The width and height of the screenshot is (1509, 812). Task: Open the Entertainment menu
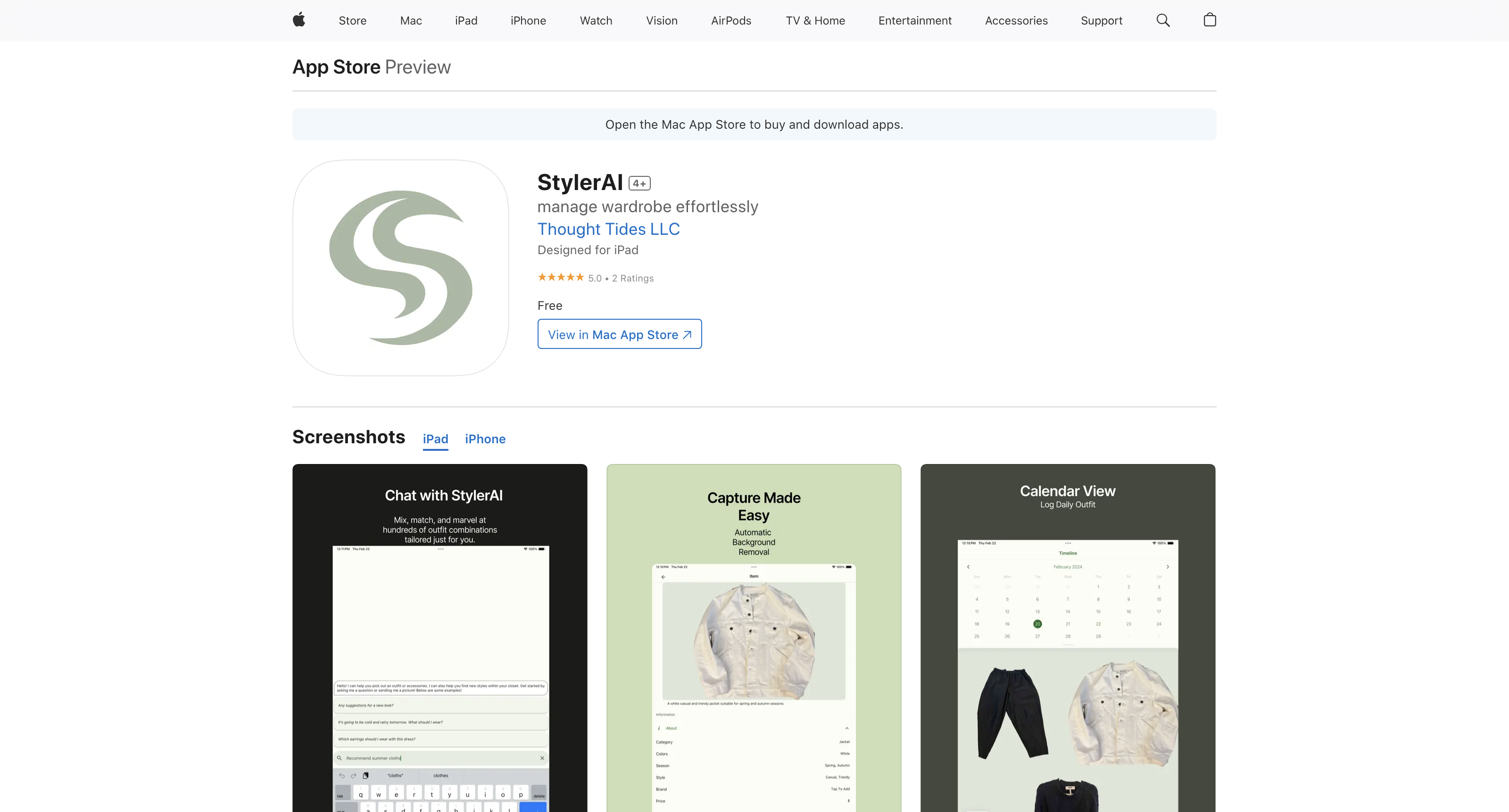pyautogui.click(x=914, y=20)
